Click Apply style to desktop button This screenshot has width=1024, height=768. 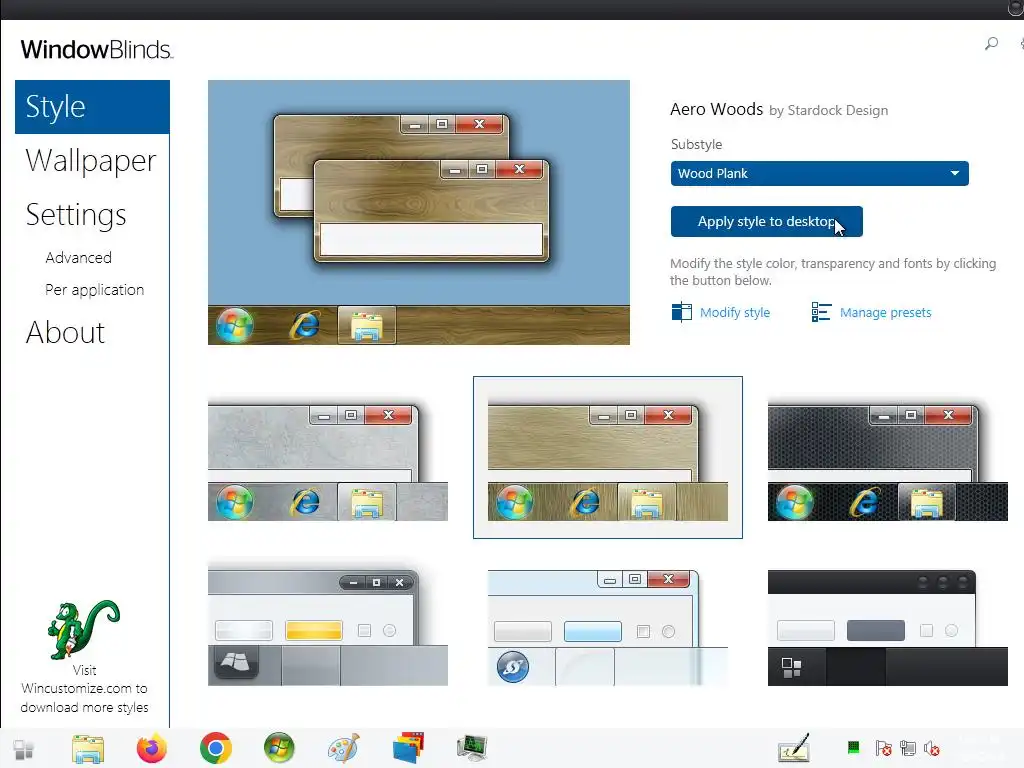pos(766,221)
